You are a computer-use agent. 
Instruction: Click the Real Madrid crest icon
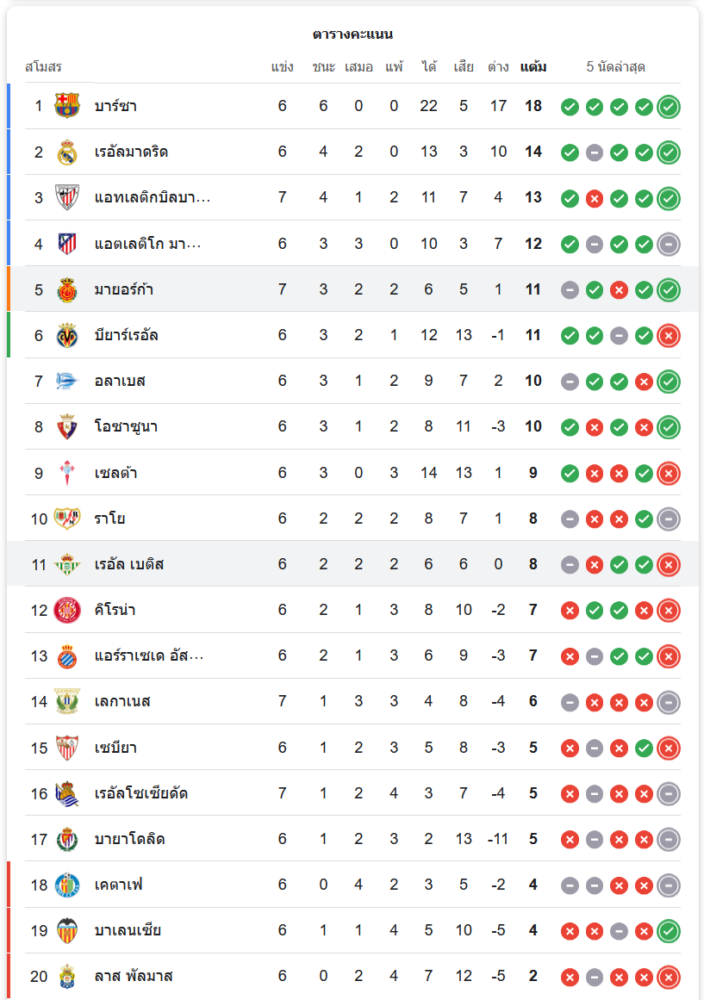coord(67,152)
